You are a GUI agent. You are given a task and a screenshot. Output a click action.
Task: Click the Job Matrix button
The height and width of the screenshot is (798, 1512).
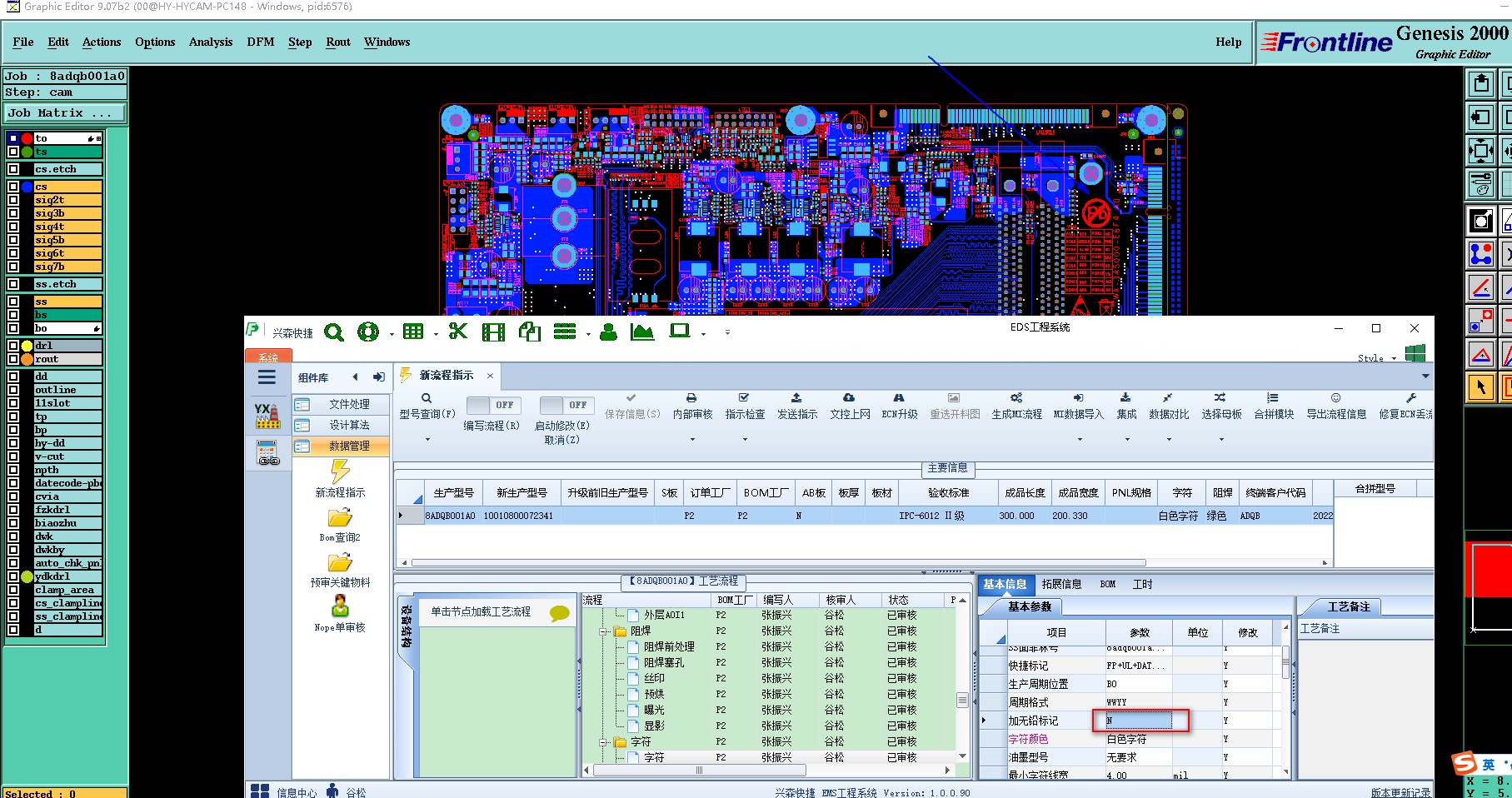[x=65, y=112]
